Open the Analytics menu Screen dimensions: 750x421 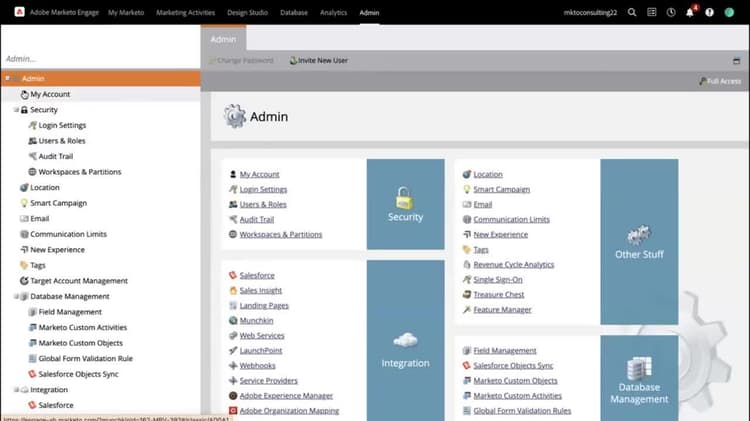coord(333,12)
